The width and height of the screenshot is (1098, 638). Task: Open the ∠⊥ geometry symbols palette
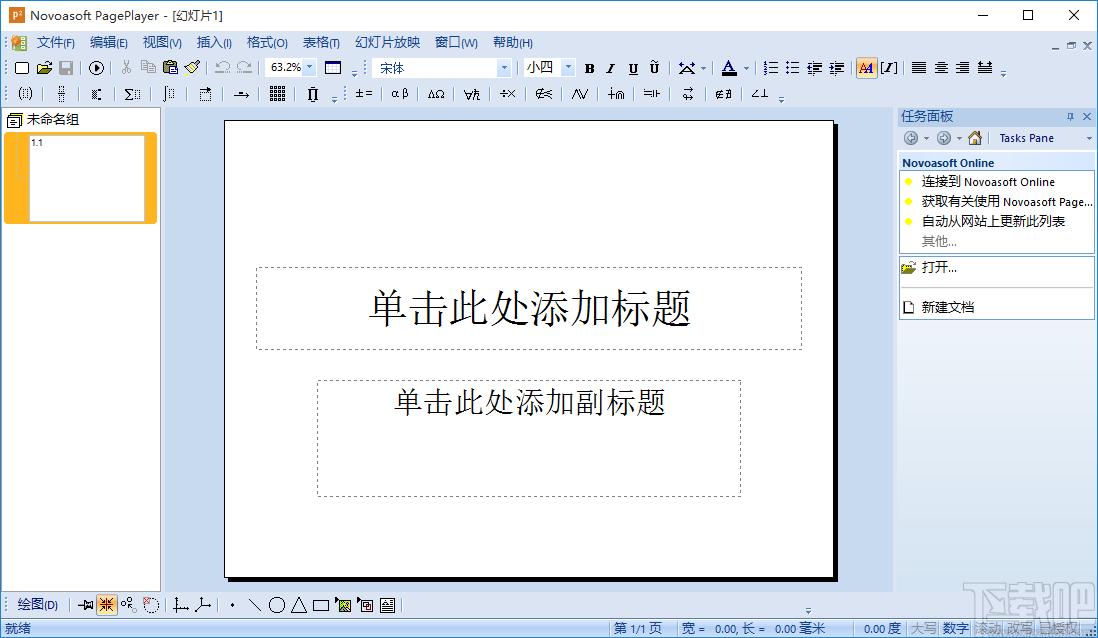tap(760, 94)
